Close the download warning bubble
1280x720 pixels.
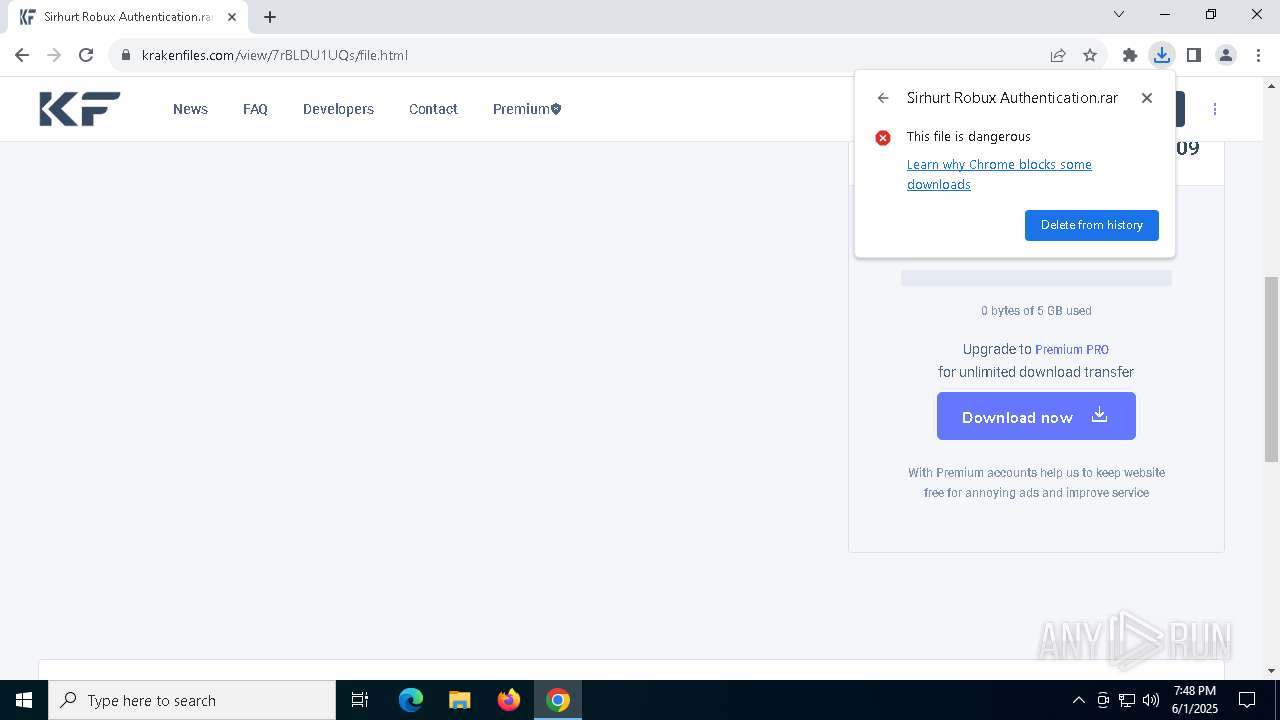tap(1147, 98)
